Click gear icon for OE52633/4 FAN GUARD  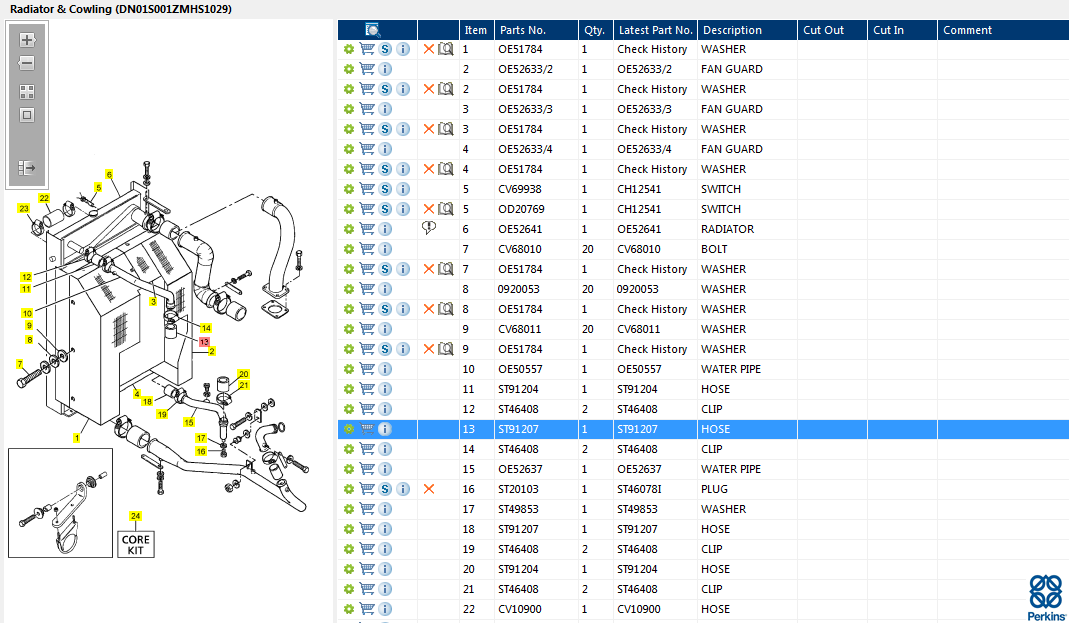(348, 149)
